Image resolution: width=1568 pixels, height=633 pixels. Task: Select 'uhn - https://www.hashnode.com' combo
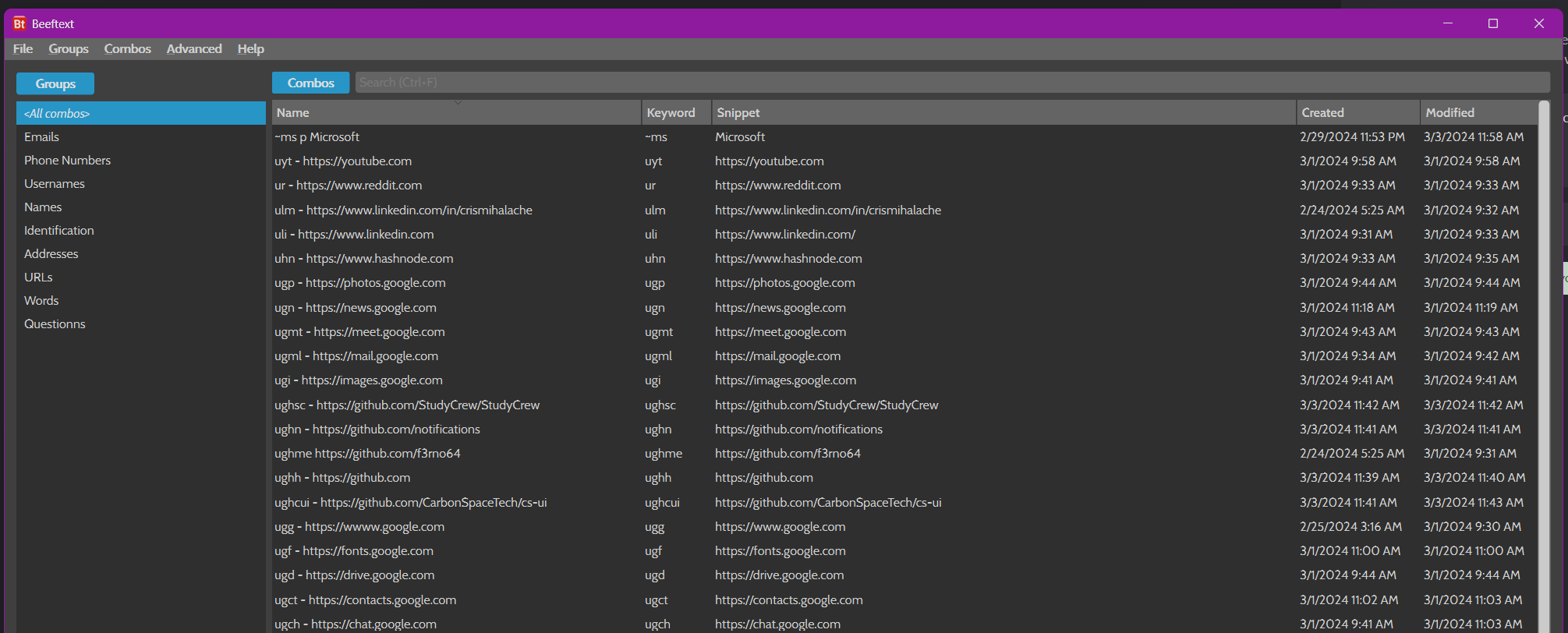363,258
